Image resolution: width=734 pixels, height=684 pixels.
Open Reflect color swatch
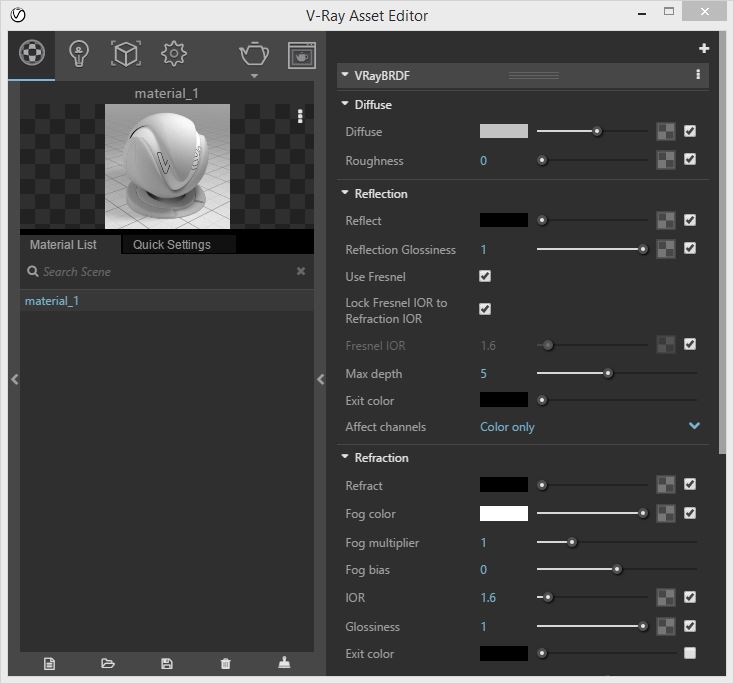pos(504,220)
